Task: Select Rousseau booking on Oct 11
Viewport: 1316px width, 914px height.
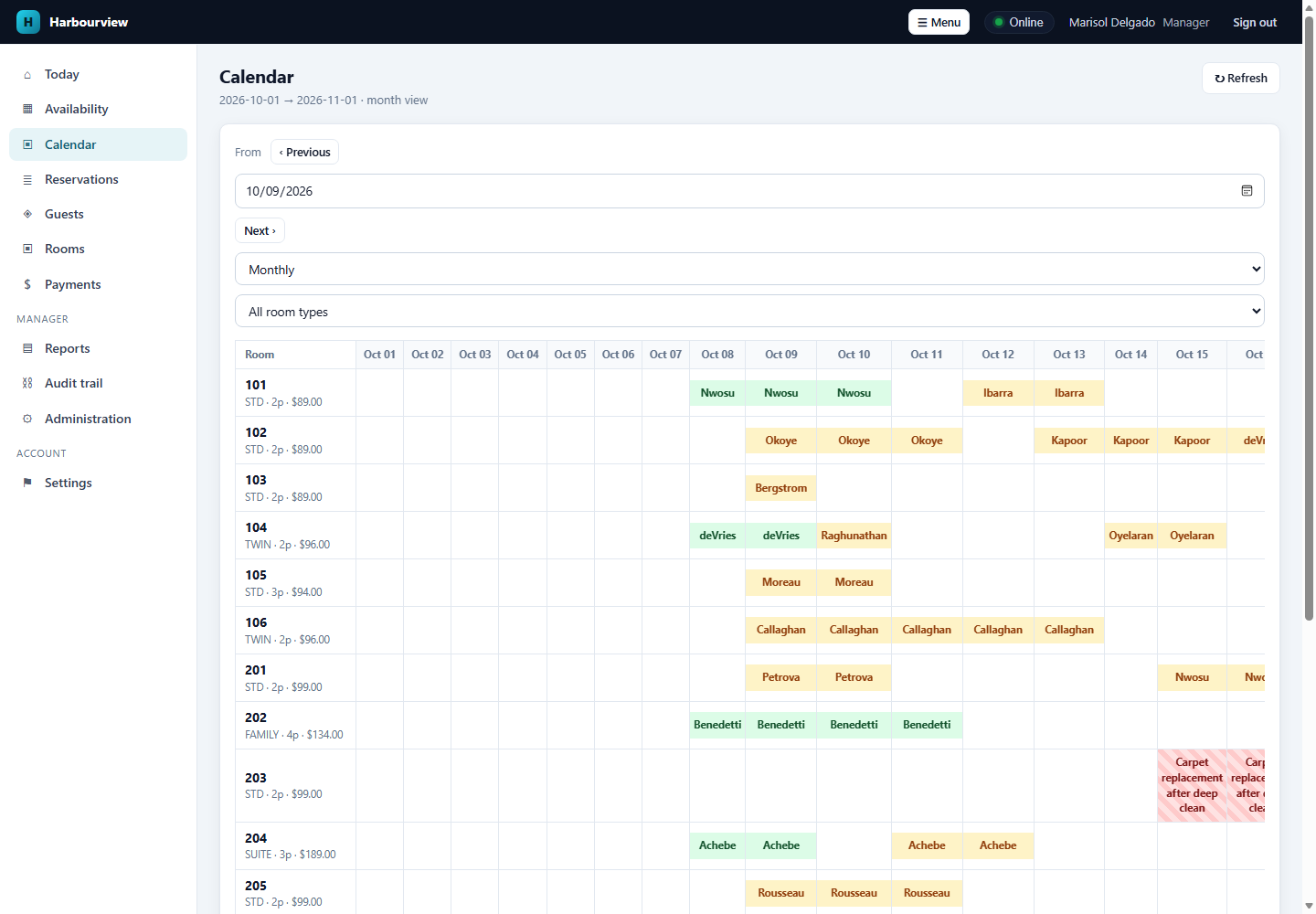Action: 927,893
